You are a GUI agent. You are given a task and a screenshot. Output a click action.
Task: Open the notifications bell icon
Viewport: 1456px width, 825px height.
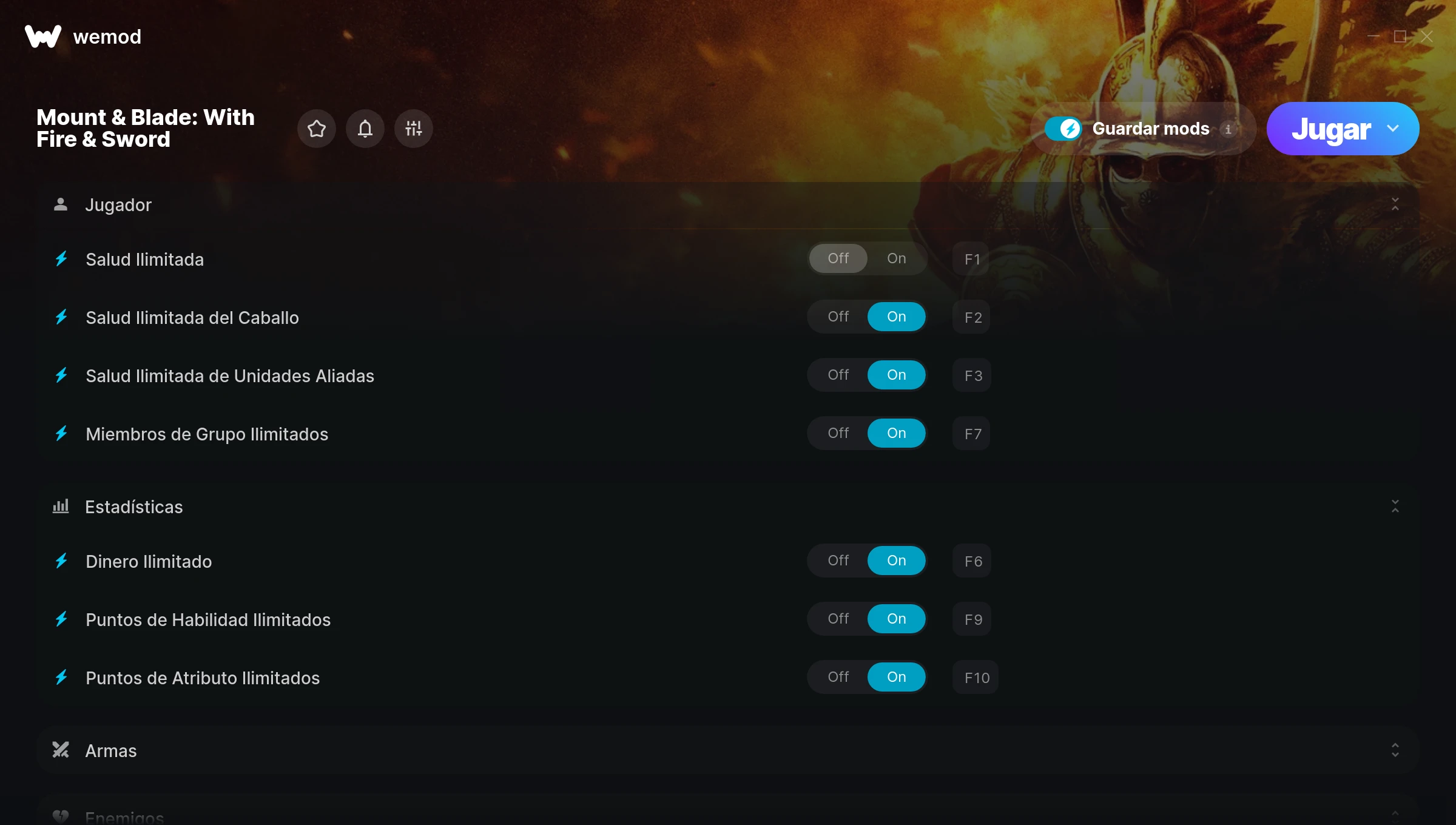coord(365,129)
